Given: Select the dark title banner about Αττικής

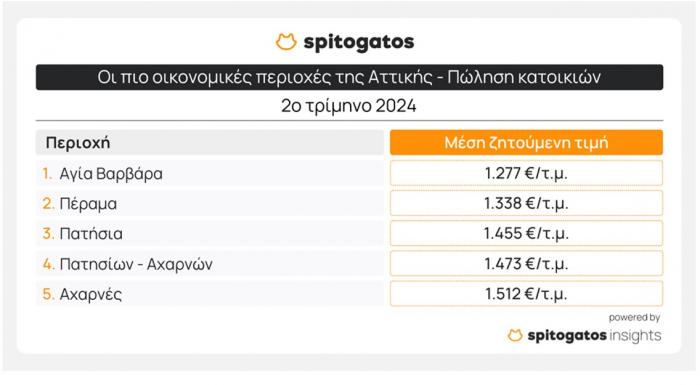Looking at the screenshot, I should point(349,77).
